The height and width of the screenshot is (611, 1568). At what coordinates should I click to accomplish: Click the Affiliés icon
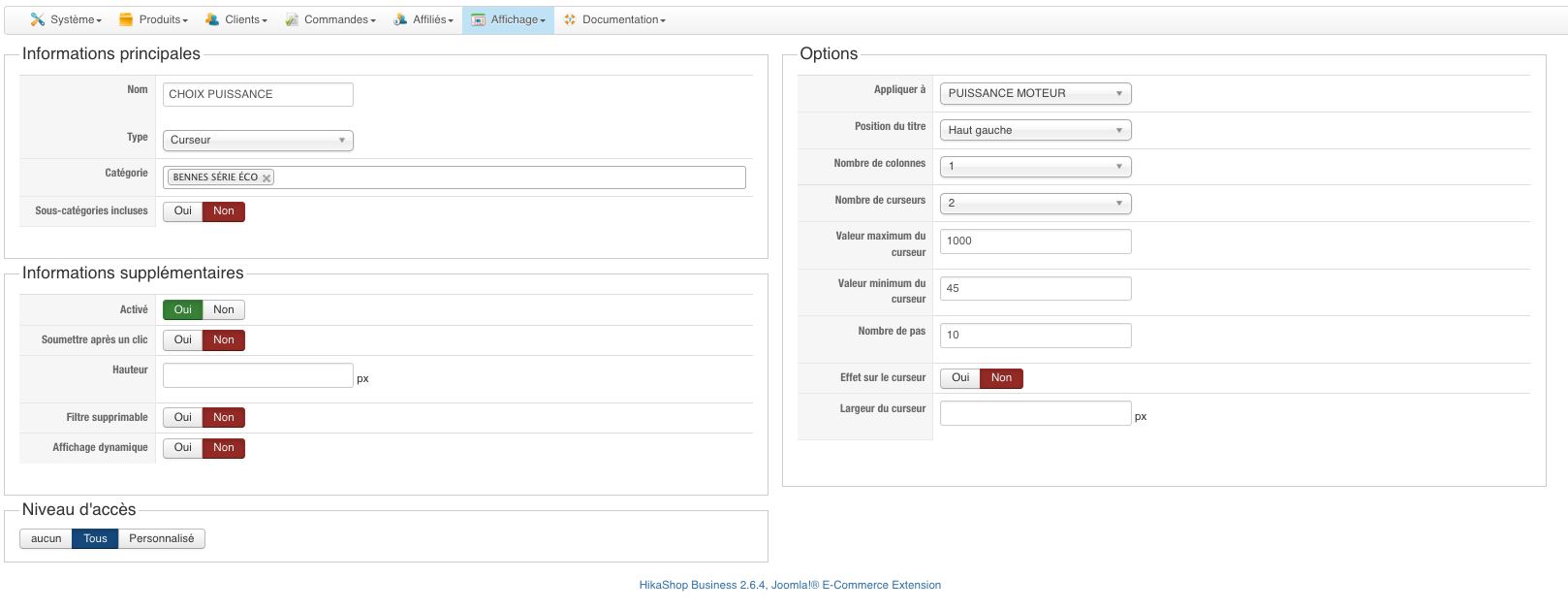[400, 19]
